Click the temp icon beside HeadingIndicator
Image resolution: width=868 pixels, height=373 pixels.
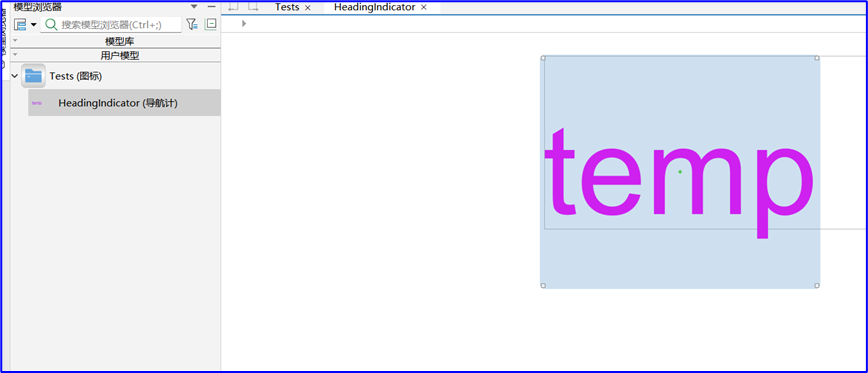pyautogui.click(x=37, y=103)
